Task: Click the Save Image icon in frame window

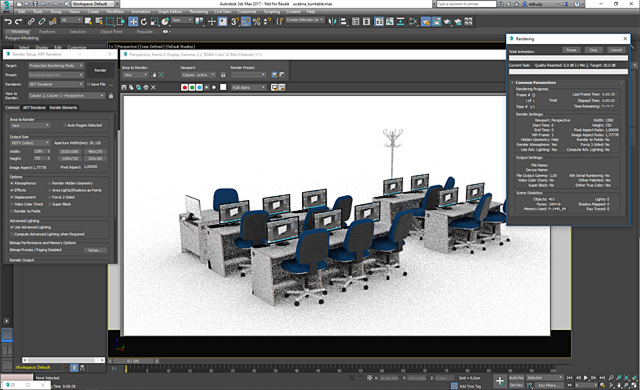Action: 124,87
